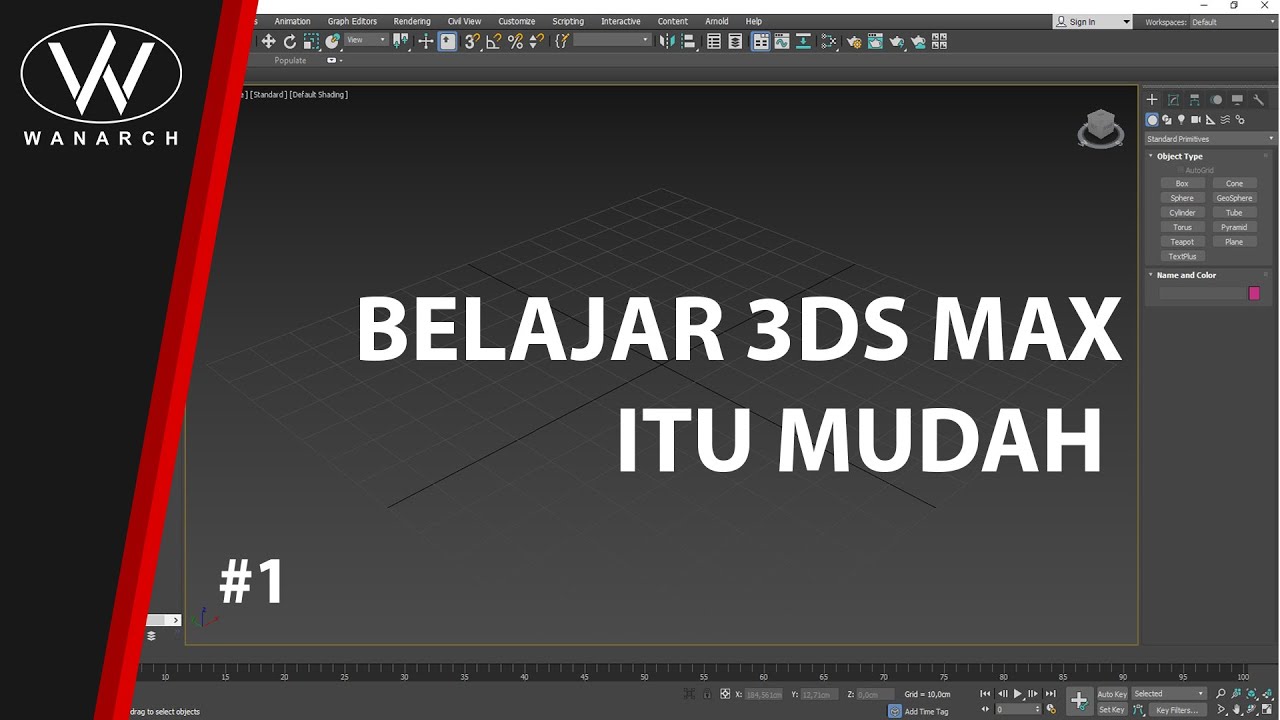This screenshot has width=1280, height=720.
Task: Select Geometry category icon
Action: point(1152,119)
